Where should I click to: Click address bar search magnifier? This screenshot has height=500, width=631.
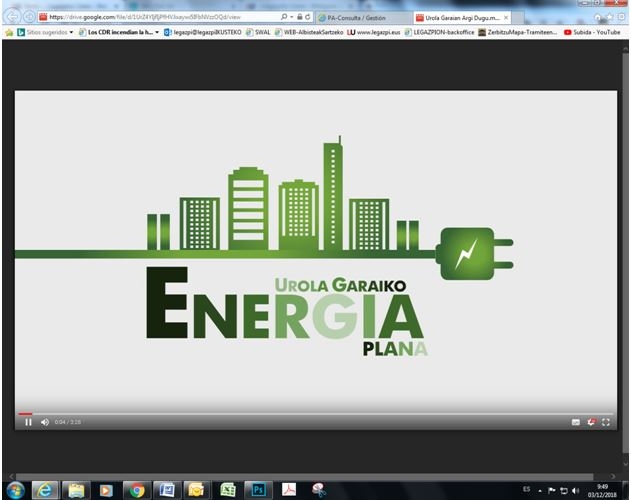[x=284, y=17]
